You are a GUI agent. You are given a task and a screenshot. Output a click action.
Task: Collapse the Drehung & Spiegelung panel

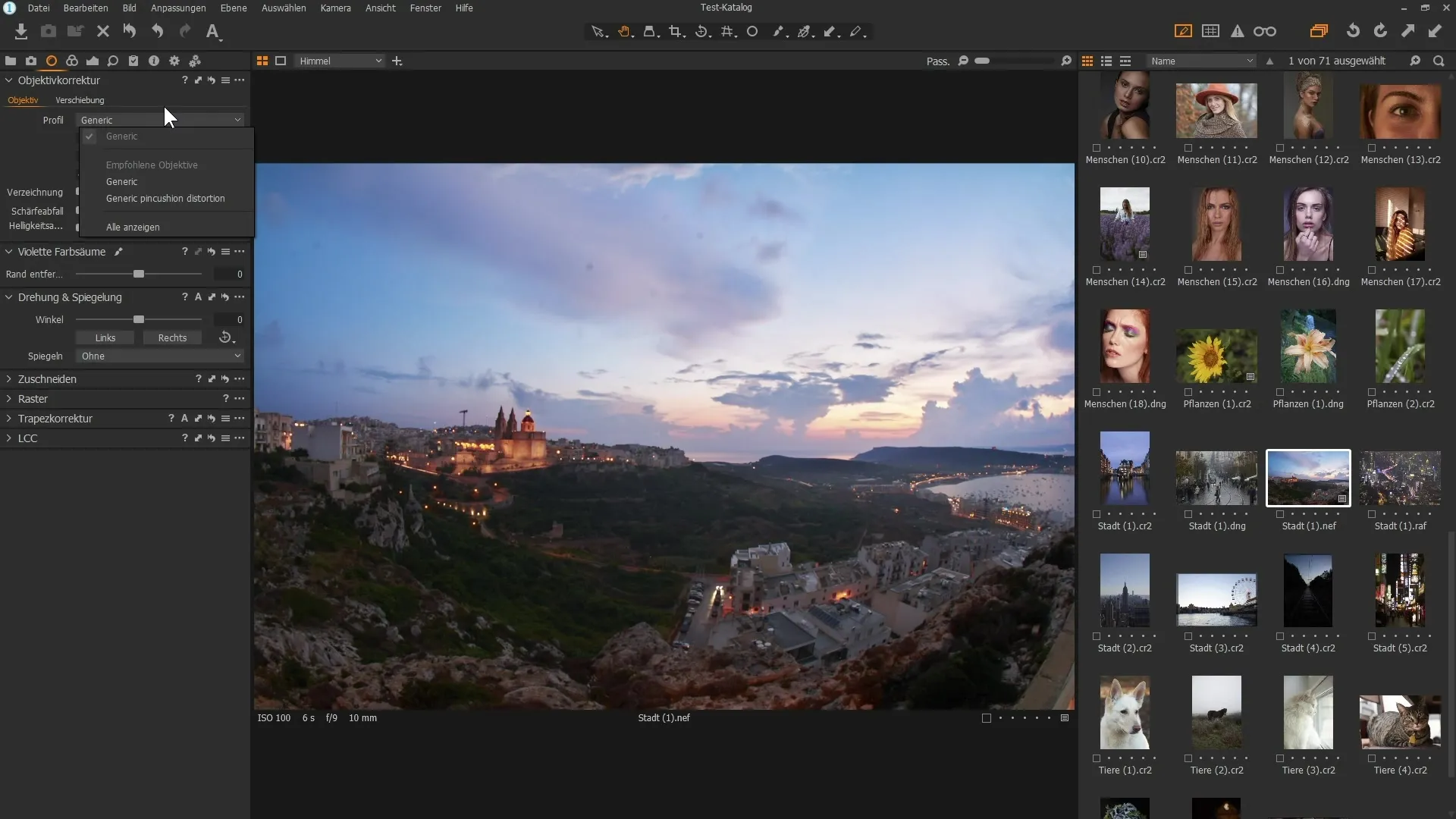(9, 297)
